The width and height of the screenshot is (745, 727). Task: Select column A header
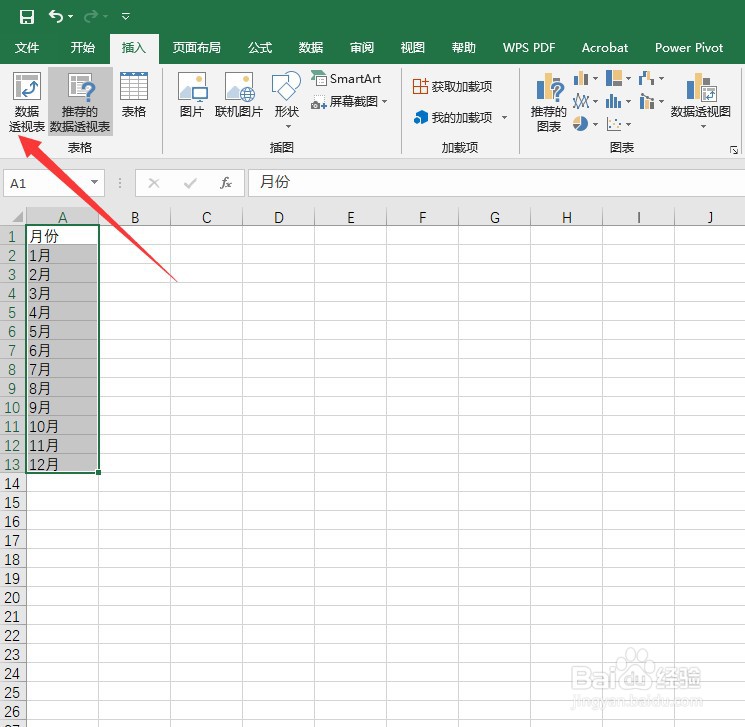(62, 218)
